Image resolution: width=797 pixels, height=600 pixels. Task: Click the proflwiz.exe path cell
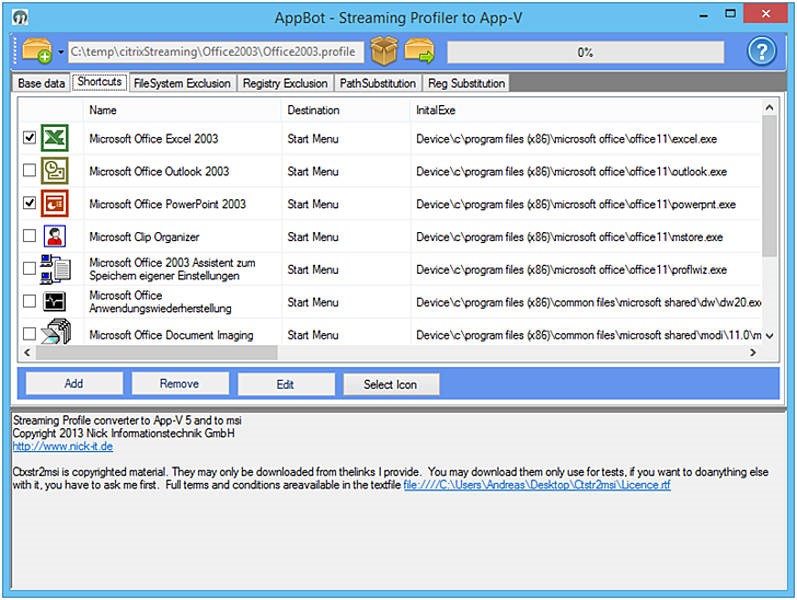(571, 269)
